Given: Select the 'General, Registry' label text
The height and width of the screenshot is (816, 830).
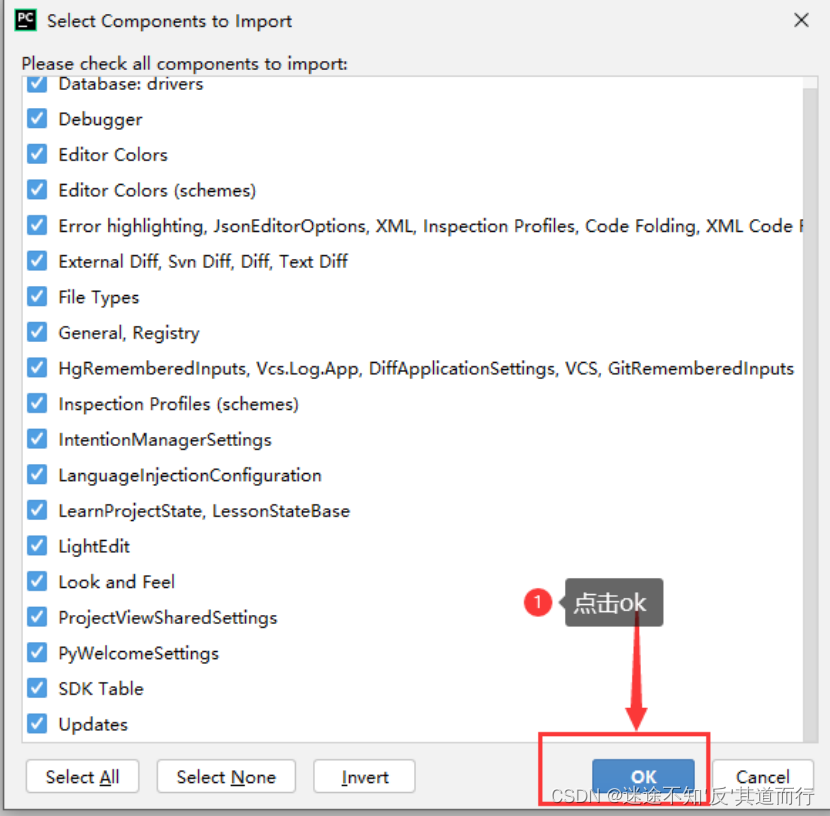Looking at the screenshot, I should click(x=129, y=333).
